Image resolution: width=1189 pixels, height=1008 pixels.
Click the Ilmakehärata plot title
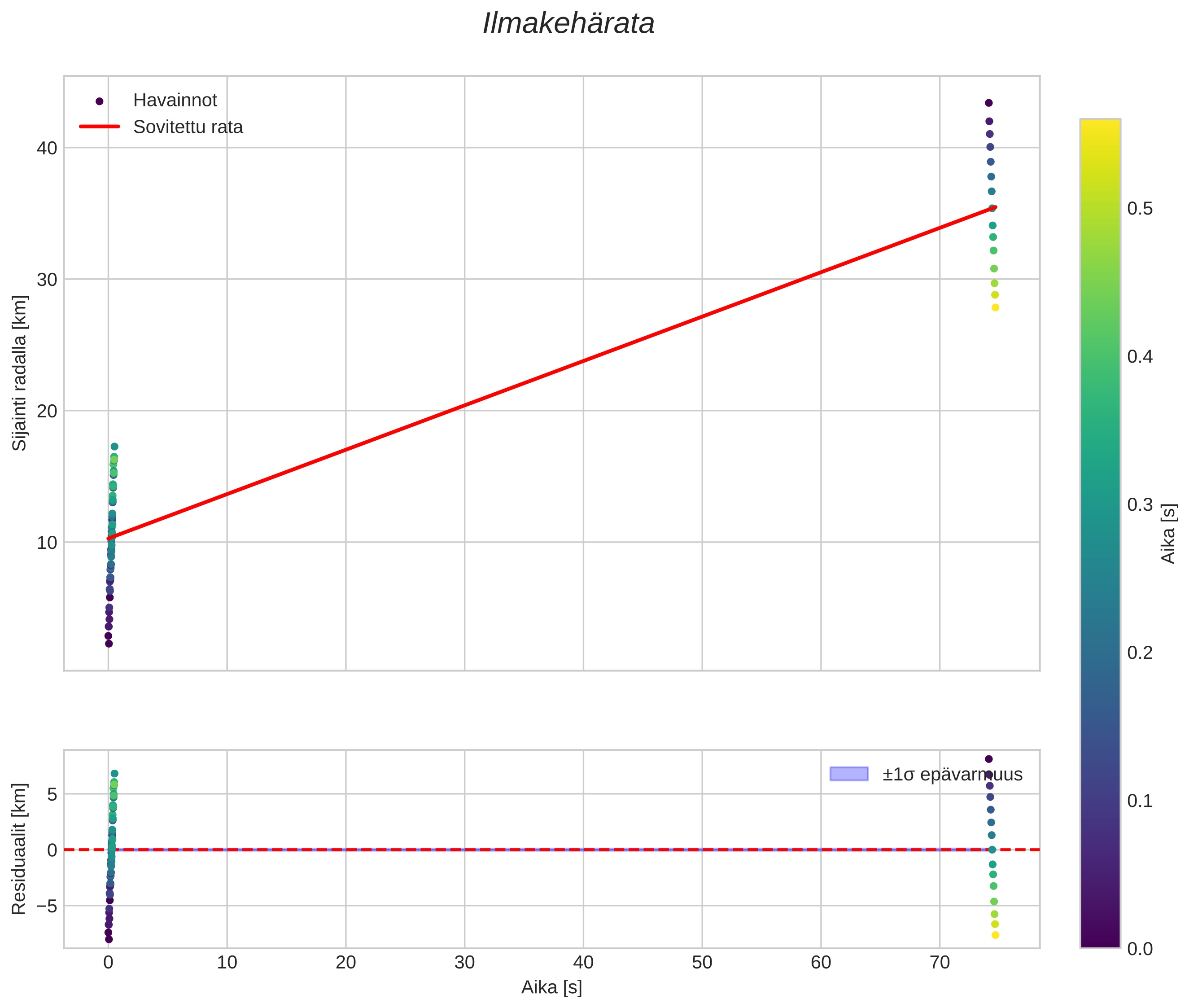(x=568, y=24)
